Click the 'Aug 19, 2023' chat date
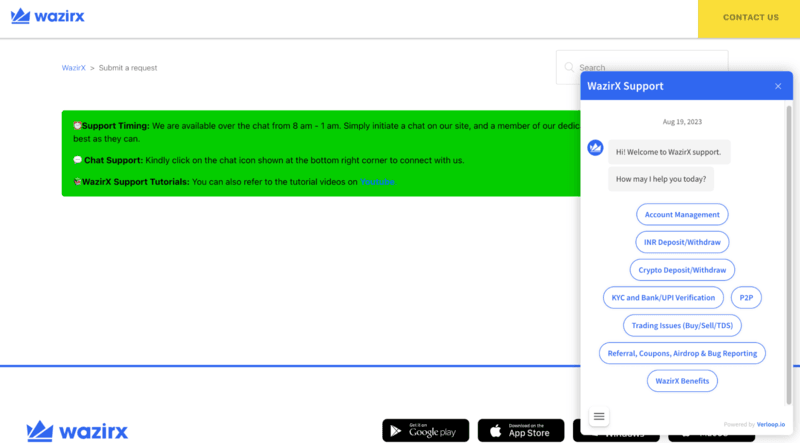Viewport: 800px width, 443px height. 682,122
